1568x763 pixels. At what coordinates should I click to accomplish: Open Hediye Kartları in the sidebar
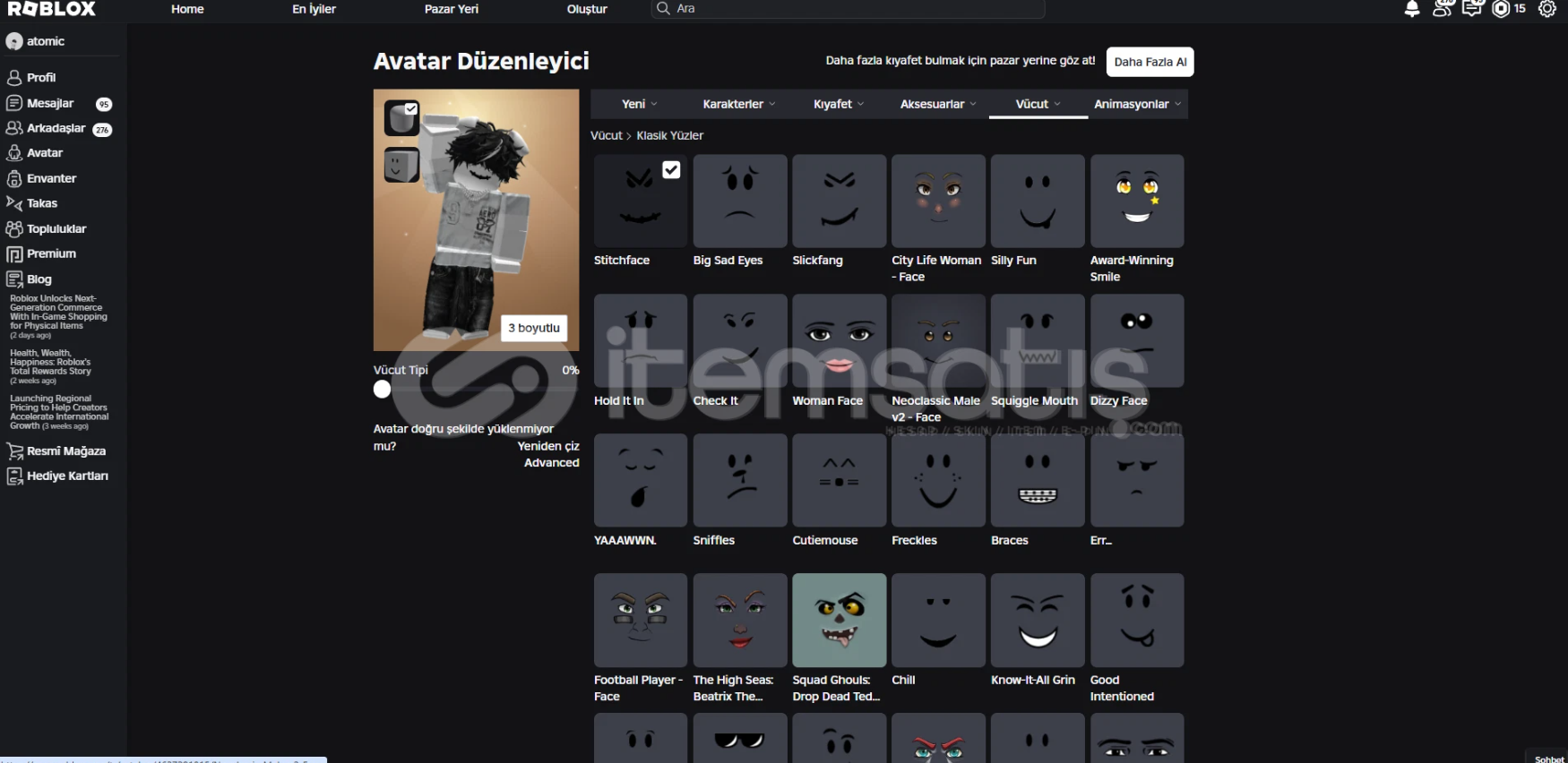tap(66, 476)
